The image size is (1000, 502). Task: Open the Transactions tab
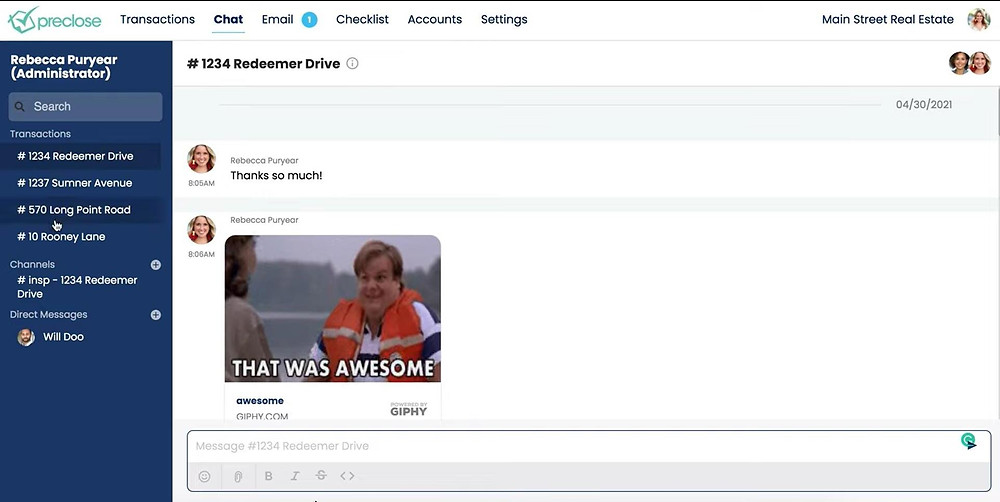(158, 19)
